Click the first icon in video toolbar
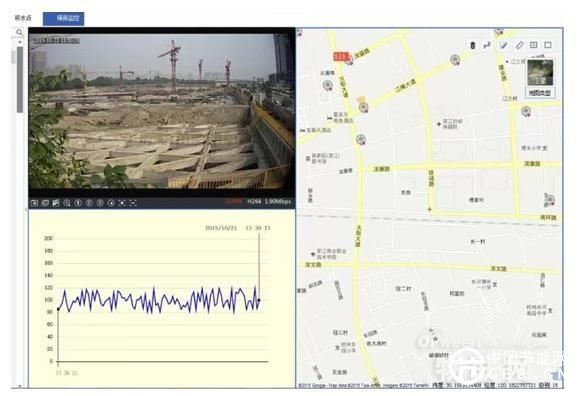The width and height of the screenshot is (588, 396). coord(34,203)
